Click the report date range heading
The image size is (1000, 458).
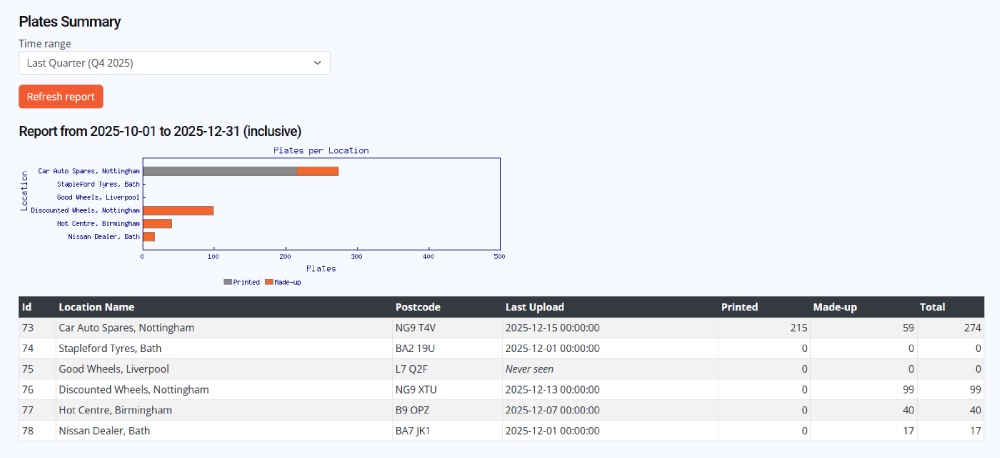pyautogui.click(x=160, y=131)
